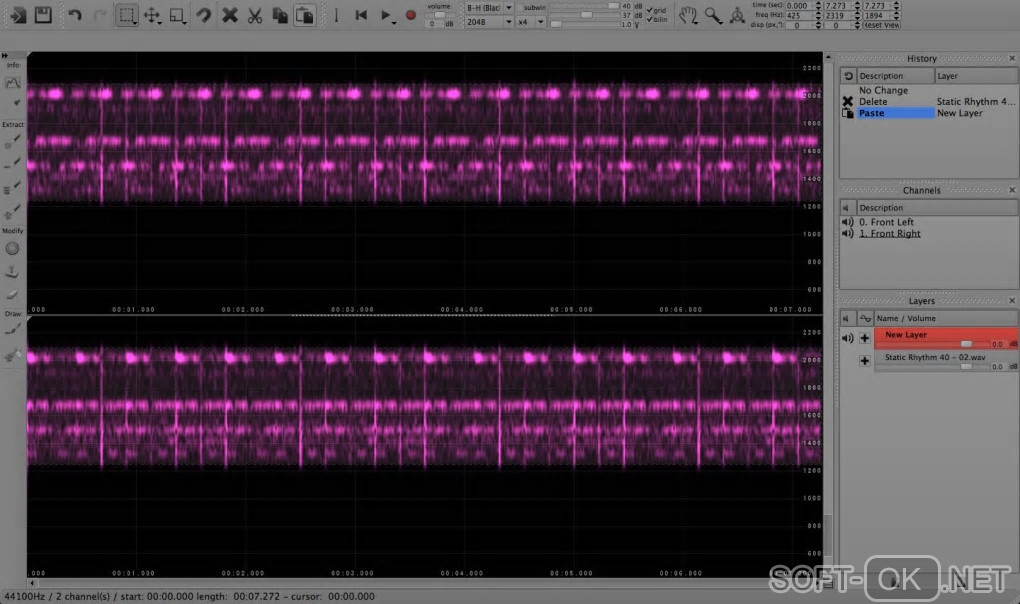1020x604 pixels.
Task: Select the hand pan tool
Action: pos(688,15)
